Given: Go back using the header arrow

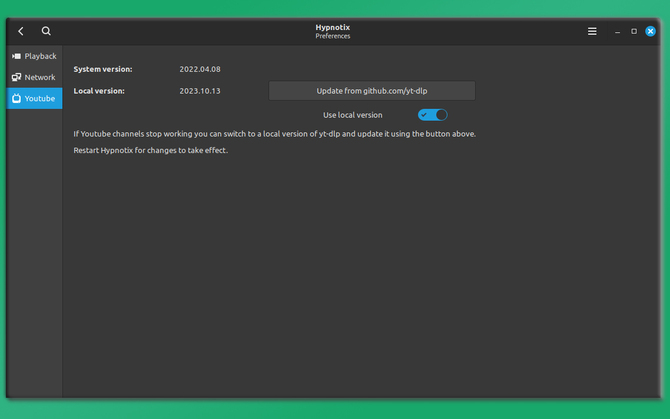Looking at the screenshot, I should pyautogui.click(x=21, y=31).
